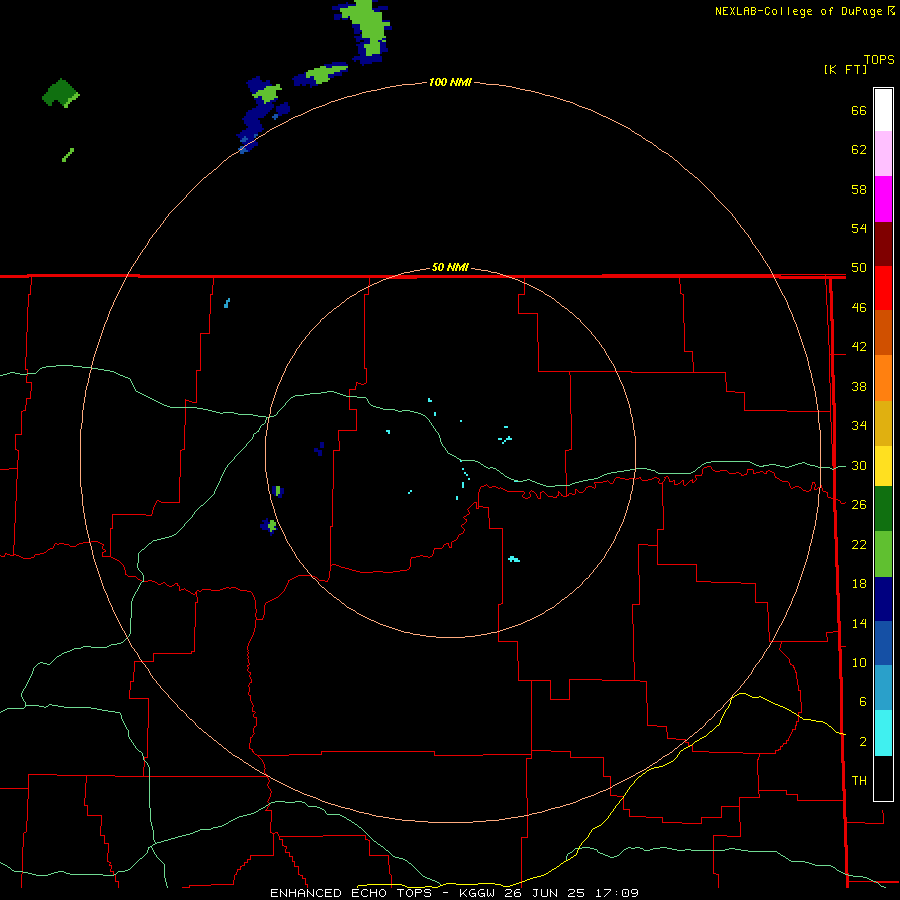Click the 18 legend value
Viewport: 900px width, 900px height.
pyautogui.click(x=859, y=584)
